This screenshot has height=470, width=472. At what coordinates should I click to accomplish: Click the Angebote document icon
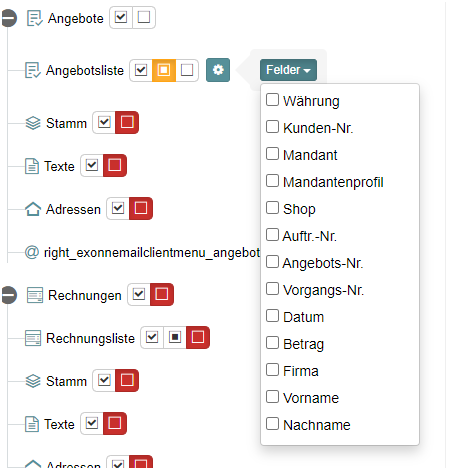tap(34, 18)
